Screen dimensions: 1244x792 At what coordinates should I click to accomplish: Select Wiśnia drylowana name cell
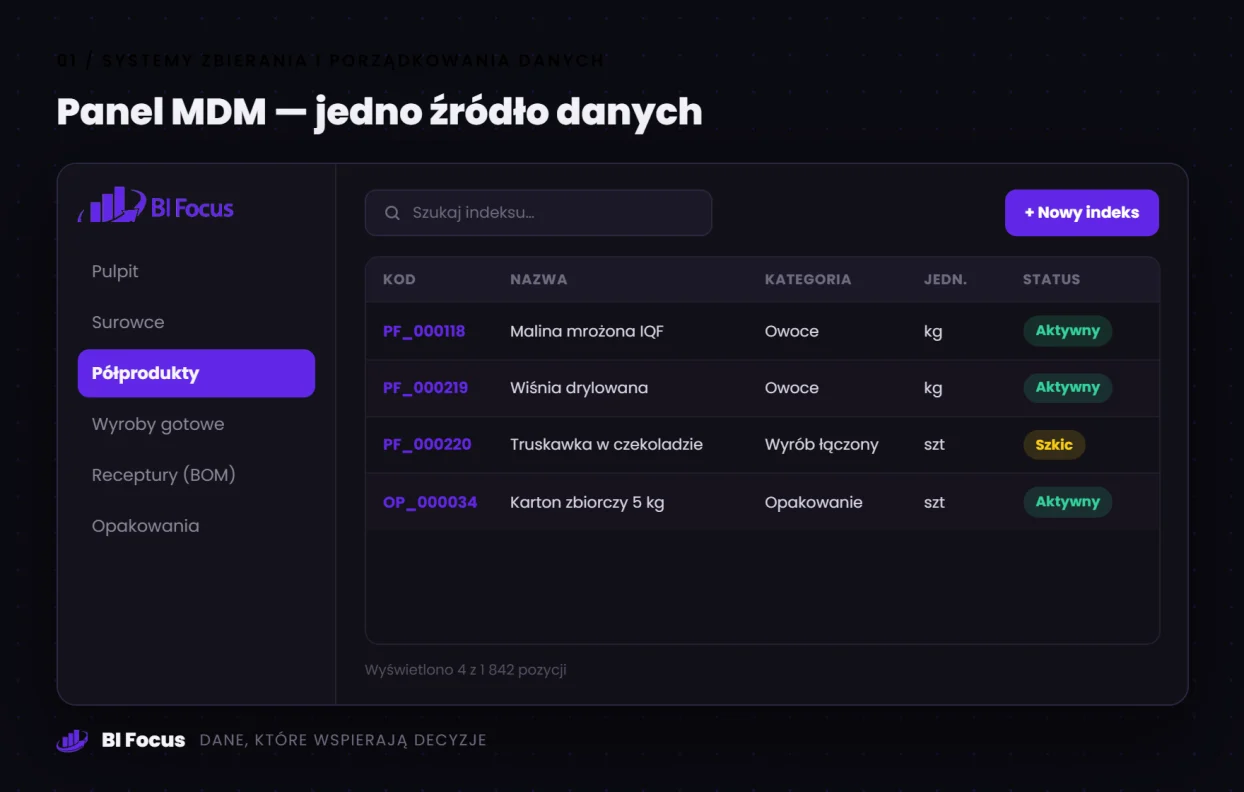pyautogui.click(x=579, y=388)
